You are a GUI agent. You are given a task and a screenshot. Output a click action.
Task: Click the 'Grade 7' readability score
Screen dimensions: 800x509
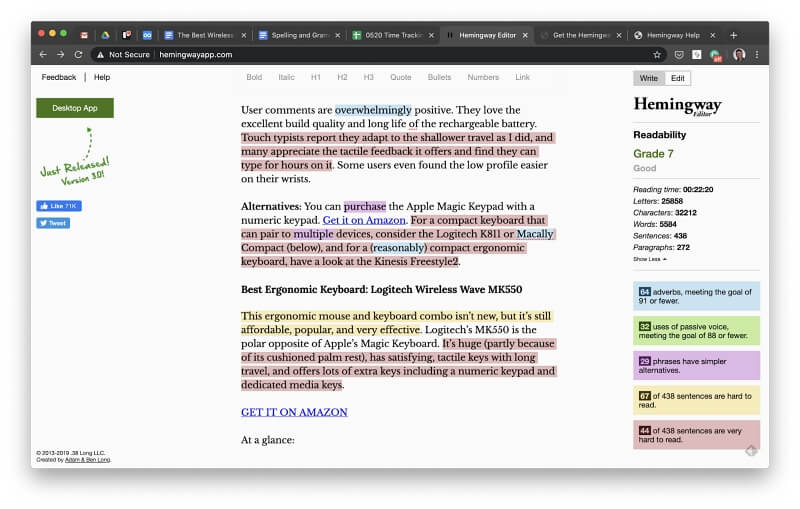tap(653, 154)
